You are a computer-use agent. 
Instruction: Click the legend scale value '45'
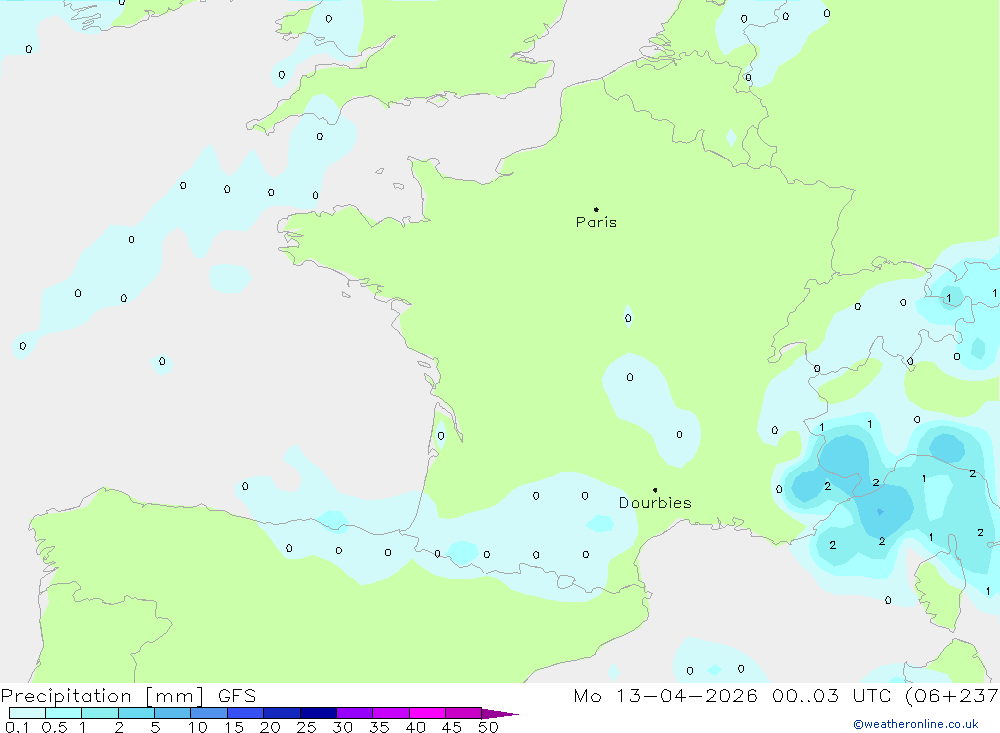click(452, 727)
